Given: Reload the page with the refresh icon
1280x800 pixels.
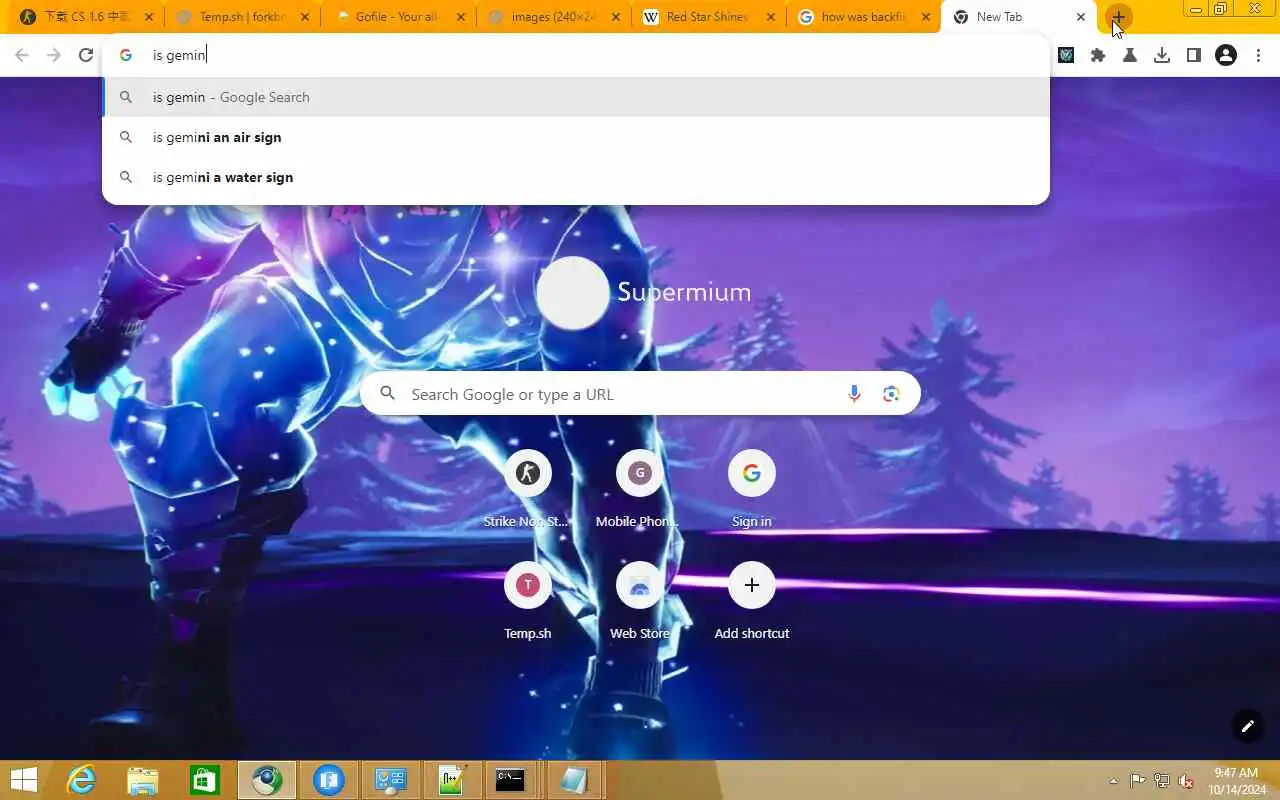Looking at the screenshot, I should [x=86, y=55].
